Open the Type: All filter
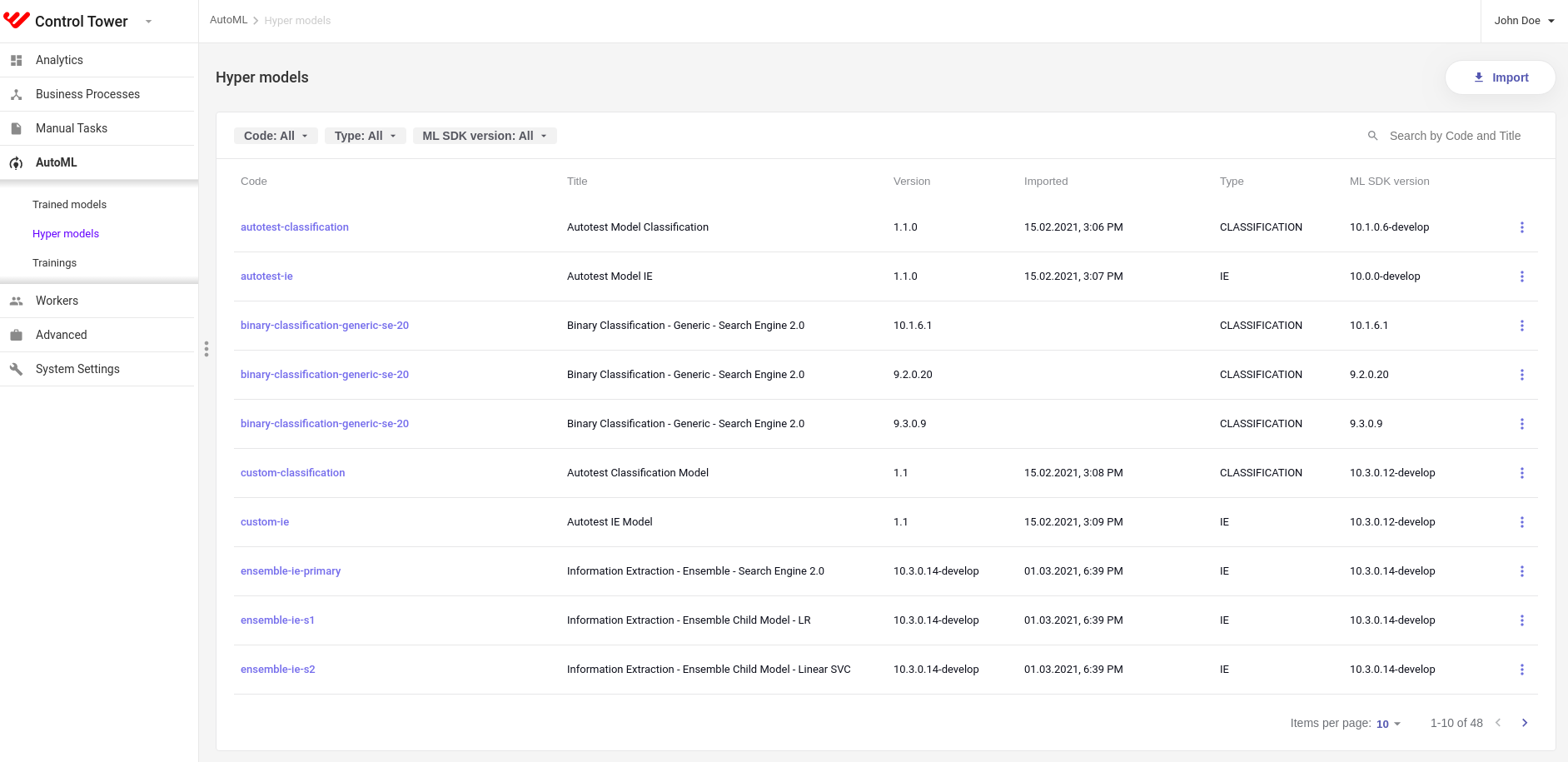1568x762 pixels. tap(366, 136)
